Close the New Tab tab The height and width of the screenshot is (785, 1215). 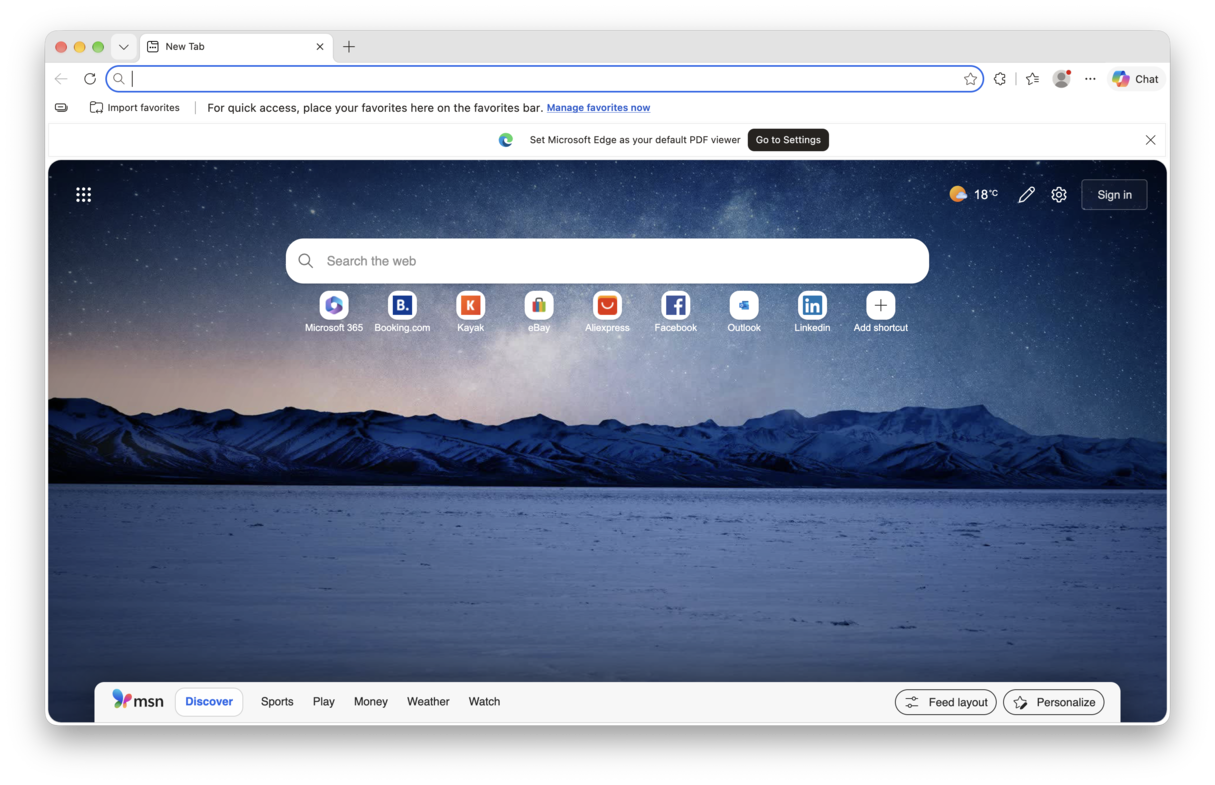pos(320,47)
